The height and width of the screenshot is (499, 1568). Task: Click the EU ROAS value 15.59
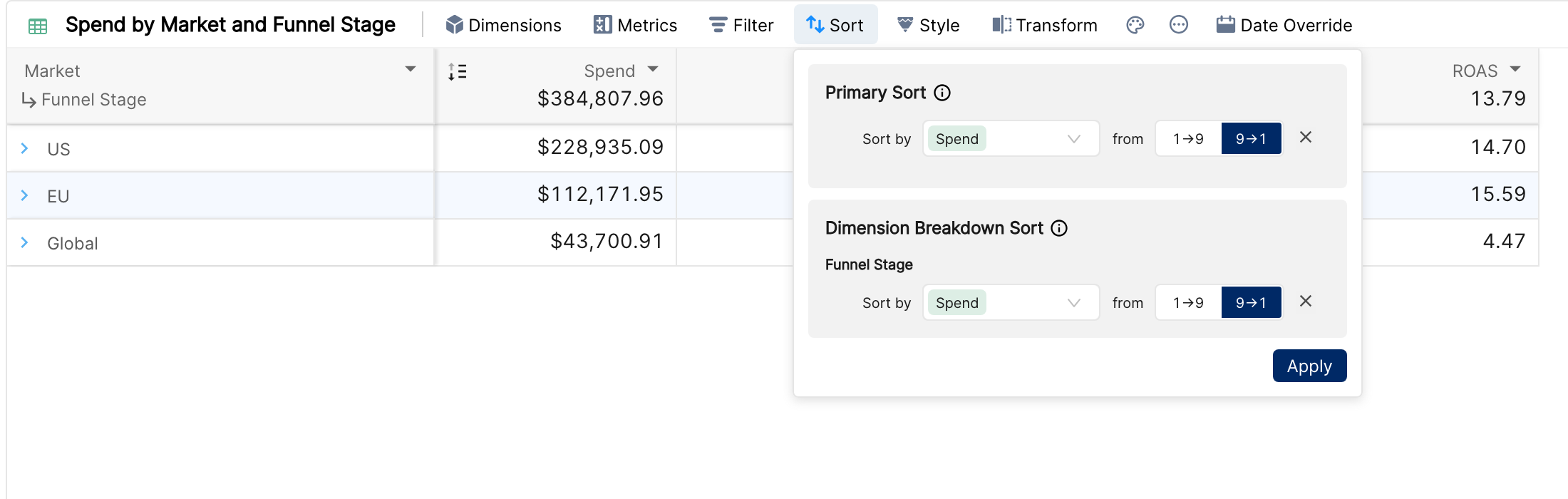pos(1498,194)
